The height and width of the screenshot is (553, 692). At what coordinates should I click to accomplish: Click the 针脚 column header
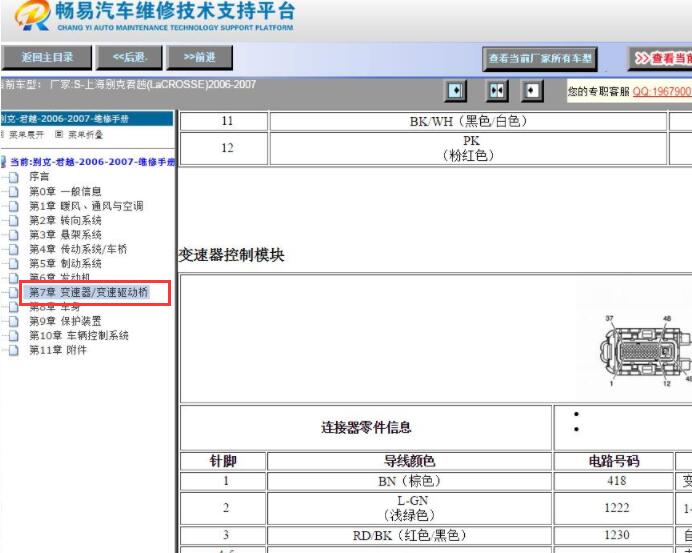click(x=223, y=461)
